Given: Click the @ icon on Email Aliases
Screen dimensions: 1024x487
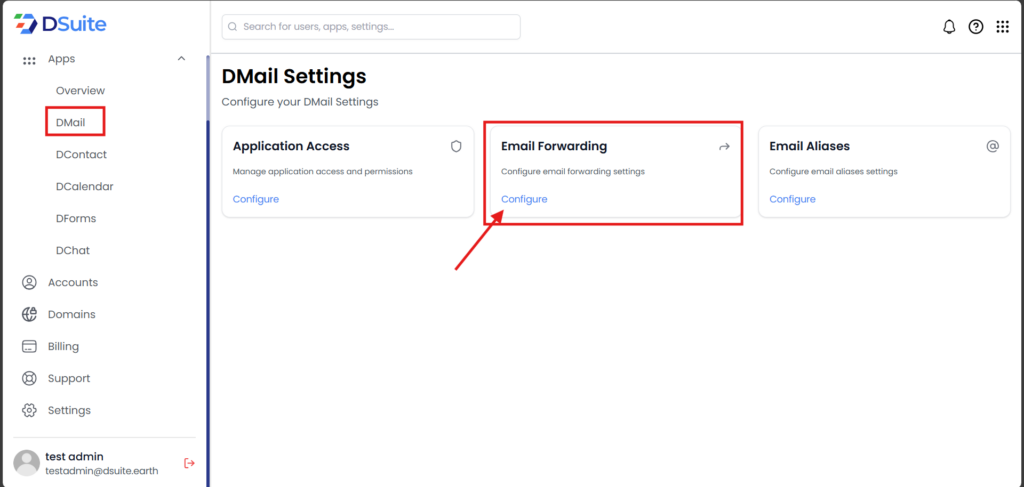Looking at the screenshot, I should click(x=992, y=146).
